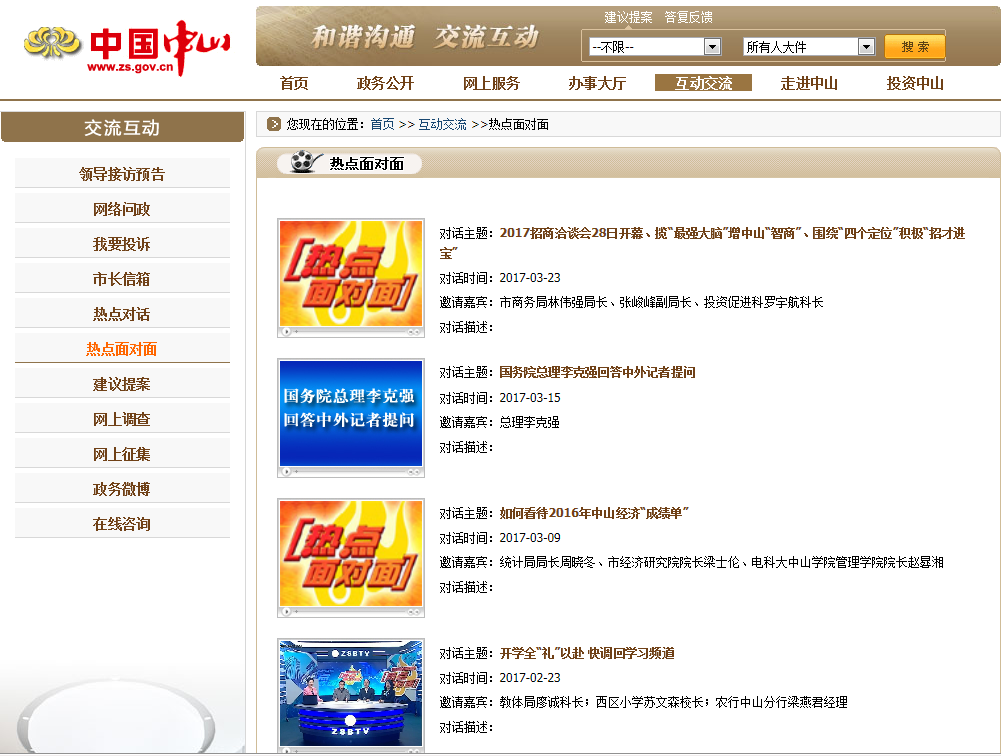Click the 首页 breadcrumb link
The image size is (1001, 756).
pos(382,125)
